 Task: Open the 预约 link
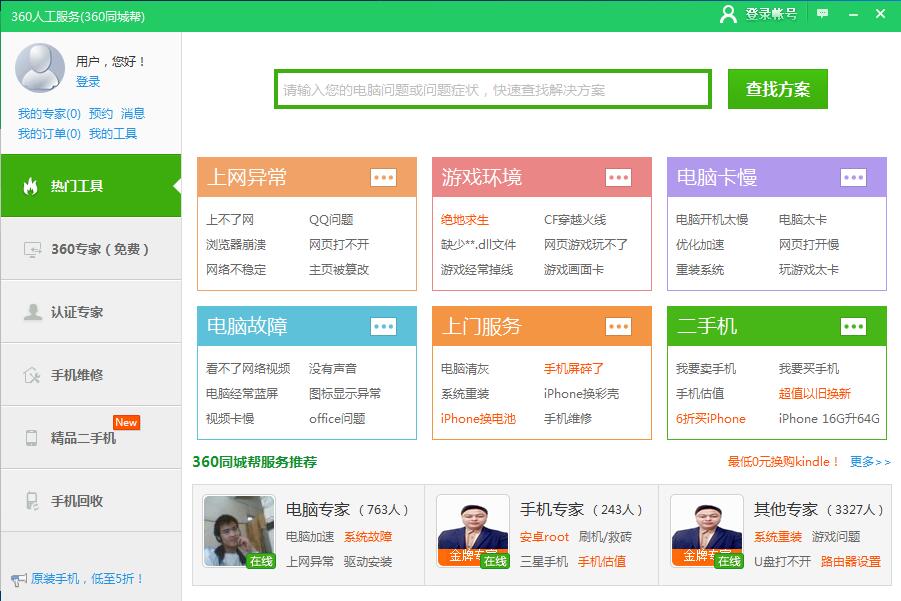[x=101, y=114]
